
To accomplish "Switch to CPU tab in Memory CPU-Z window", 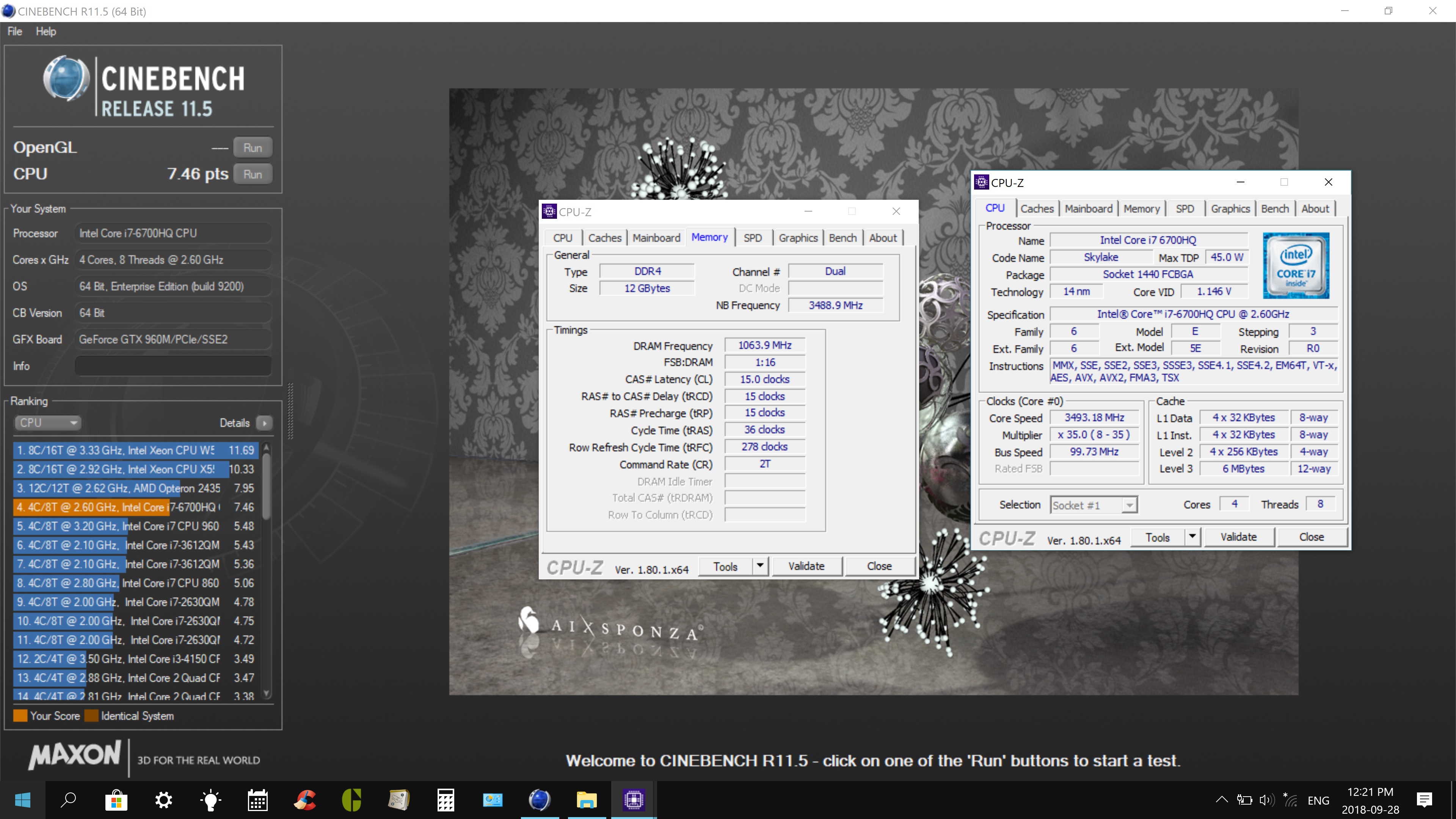I will point(562,238).
